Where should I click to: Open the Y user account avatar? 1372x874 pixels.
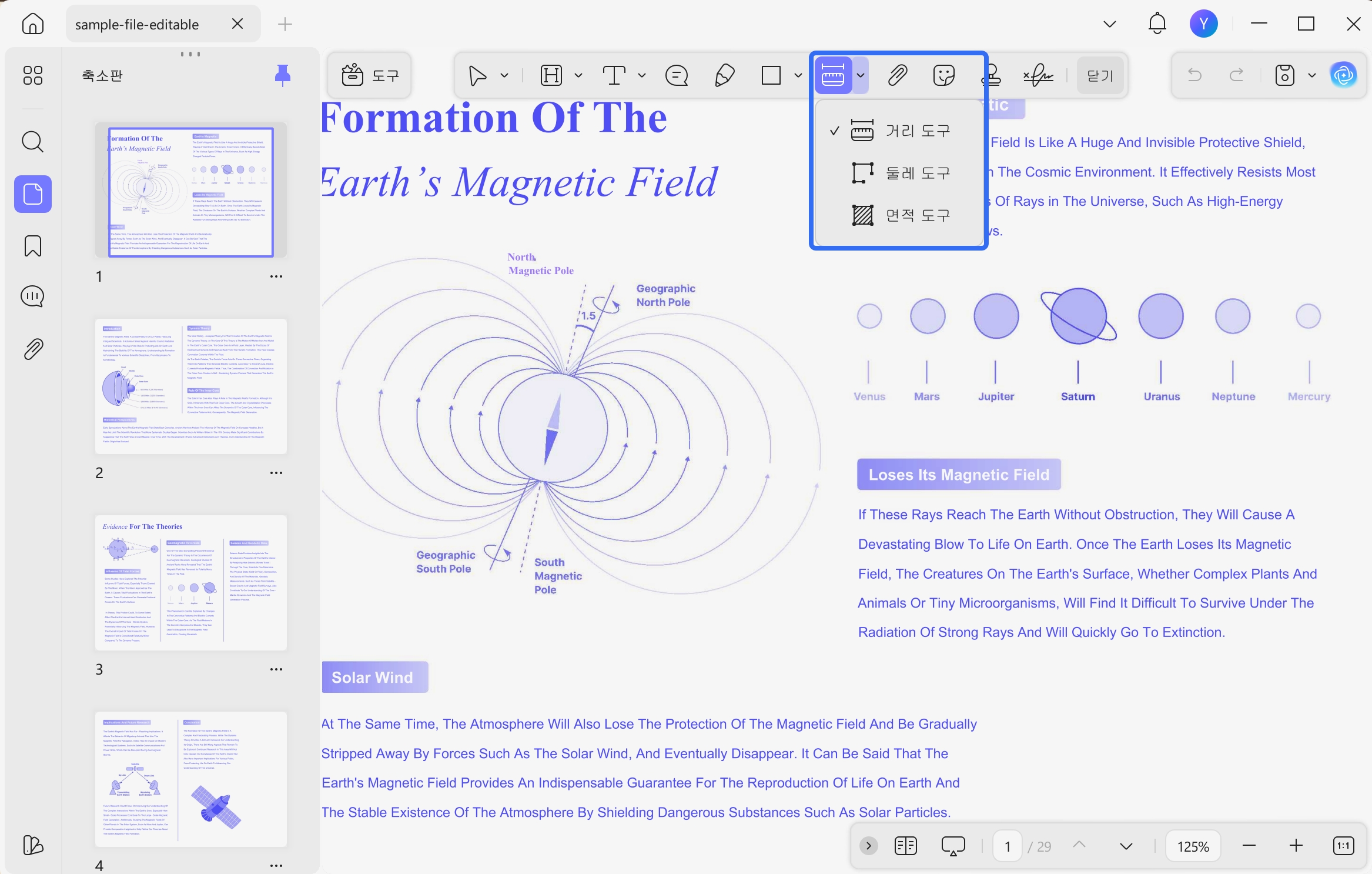[1204, 24]
